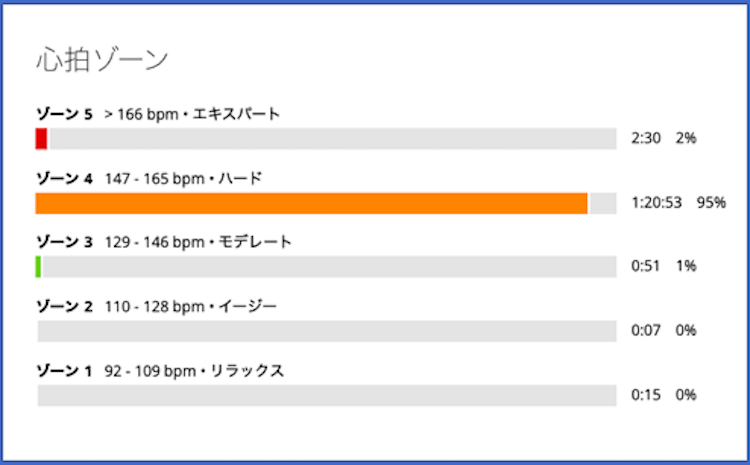Select the ゾーン 5 label
The height and width of the screenshot is (465, 750).
tap(64, 114)
